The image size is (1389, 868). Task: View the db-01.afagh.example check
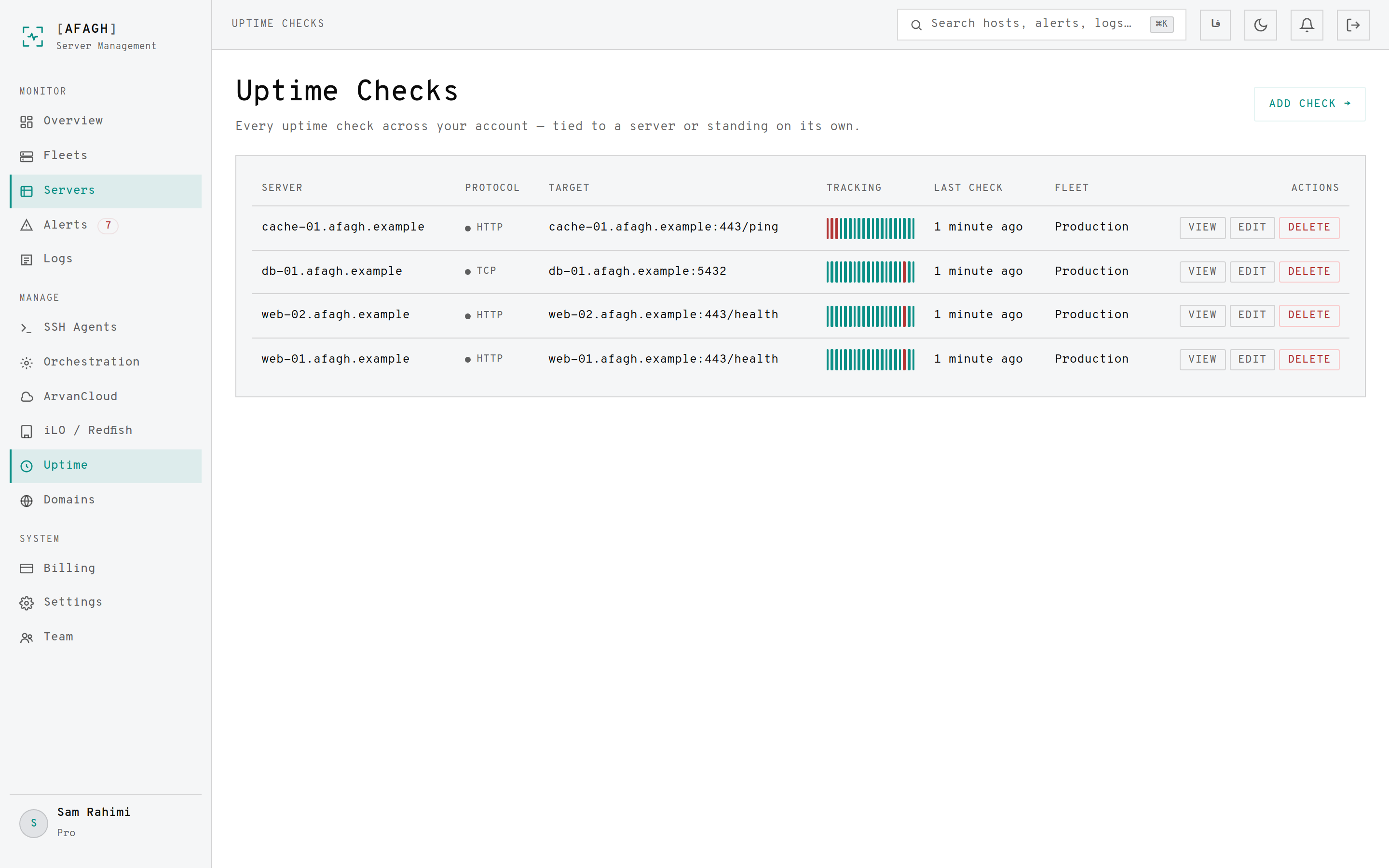(x=1202, y=271)
